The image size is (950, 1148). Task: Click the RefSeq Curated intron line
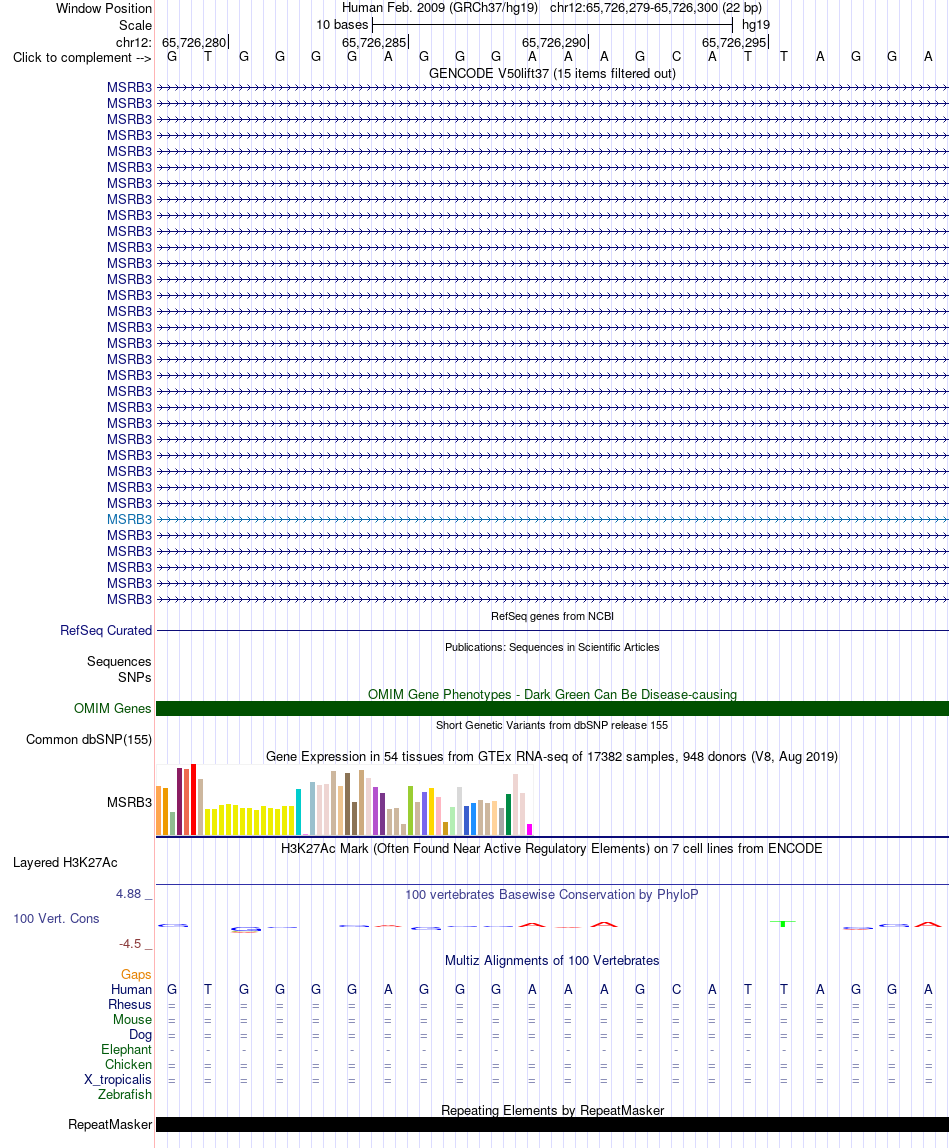(x=553, y=630)
